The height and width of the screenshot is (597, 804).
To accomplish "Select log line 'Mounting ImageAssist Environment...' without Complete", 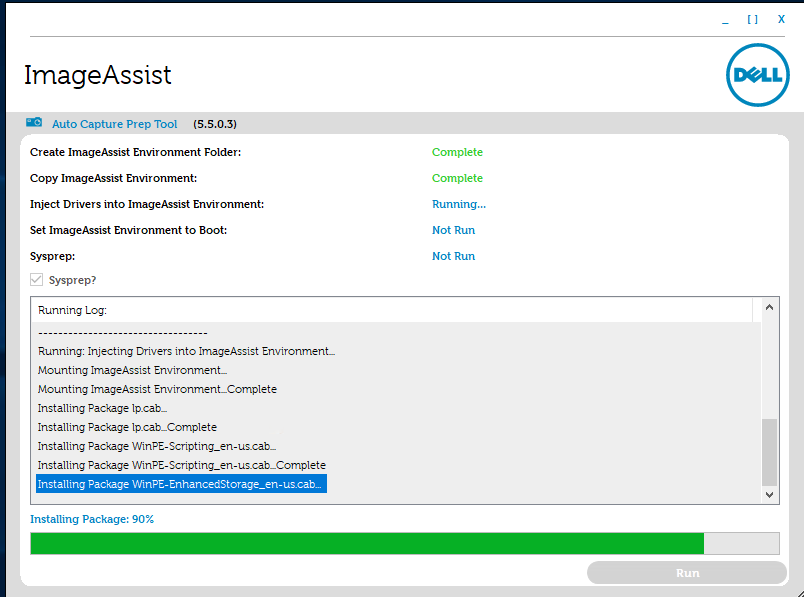I will coord(132,370).
